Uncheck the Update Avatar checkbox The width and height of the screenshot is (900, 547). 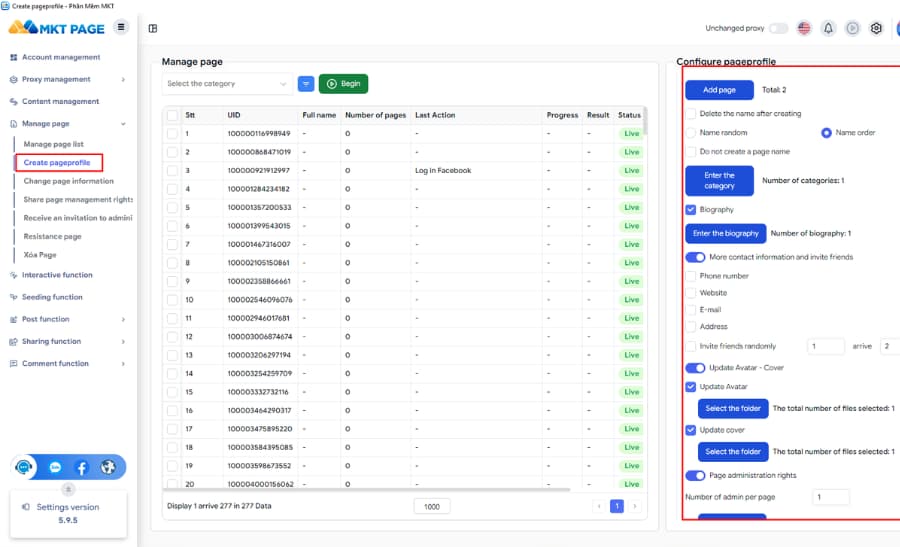(x=691, y=387)
